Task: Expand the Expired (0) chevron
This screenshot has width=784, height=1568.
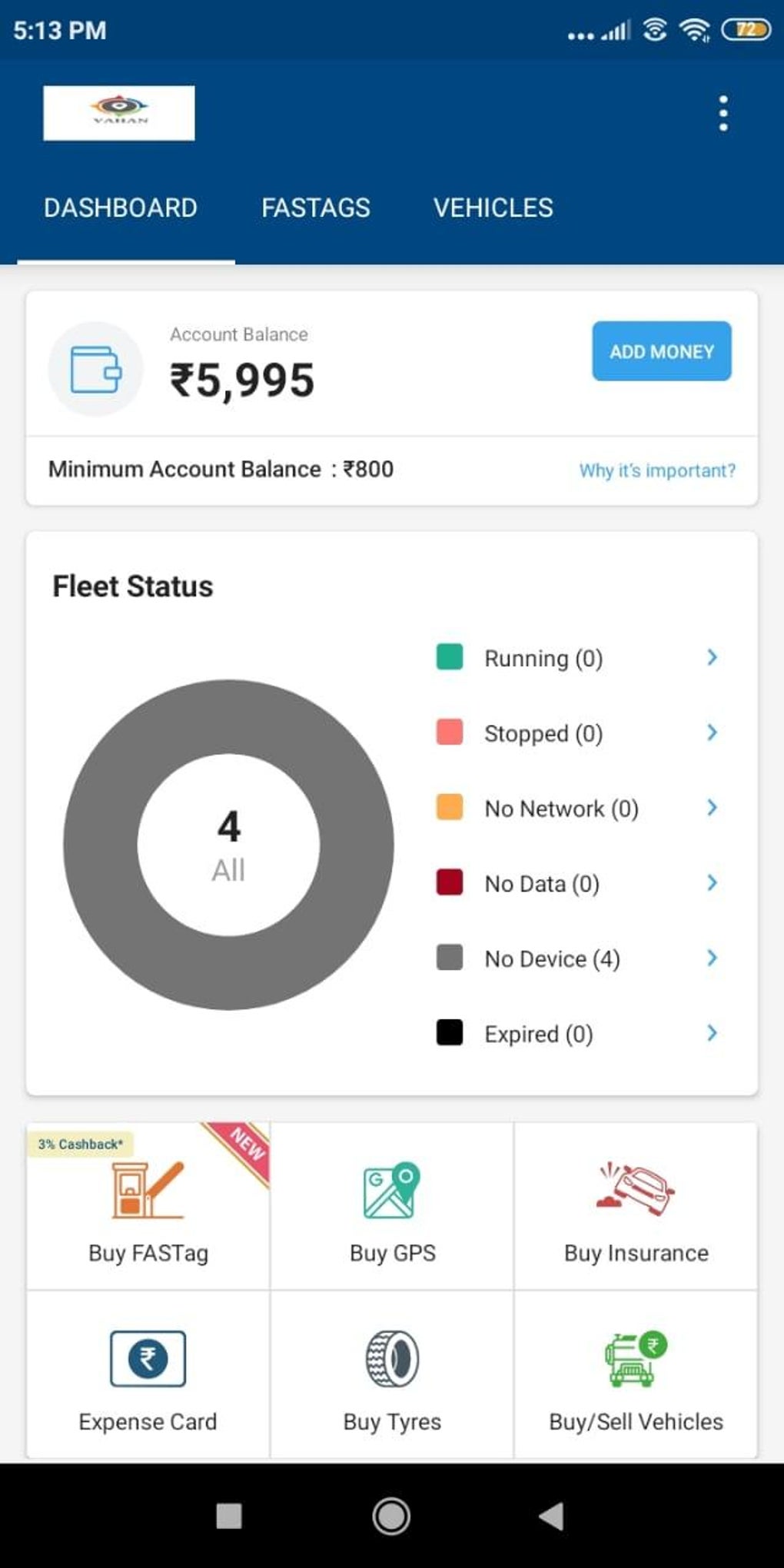Action: [712, 1033]
